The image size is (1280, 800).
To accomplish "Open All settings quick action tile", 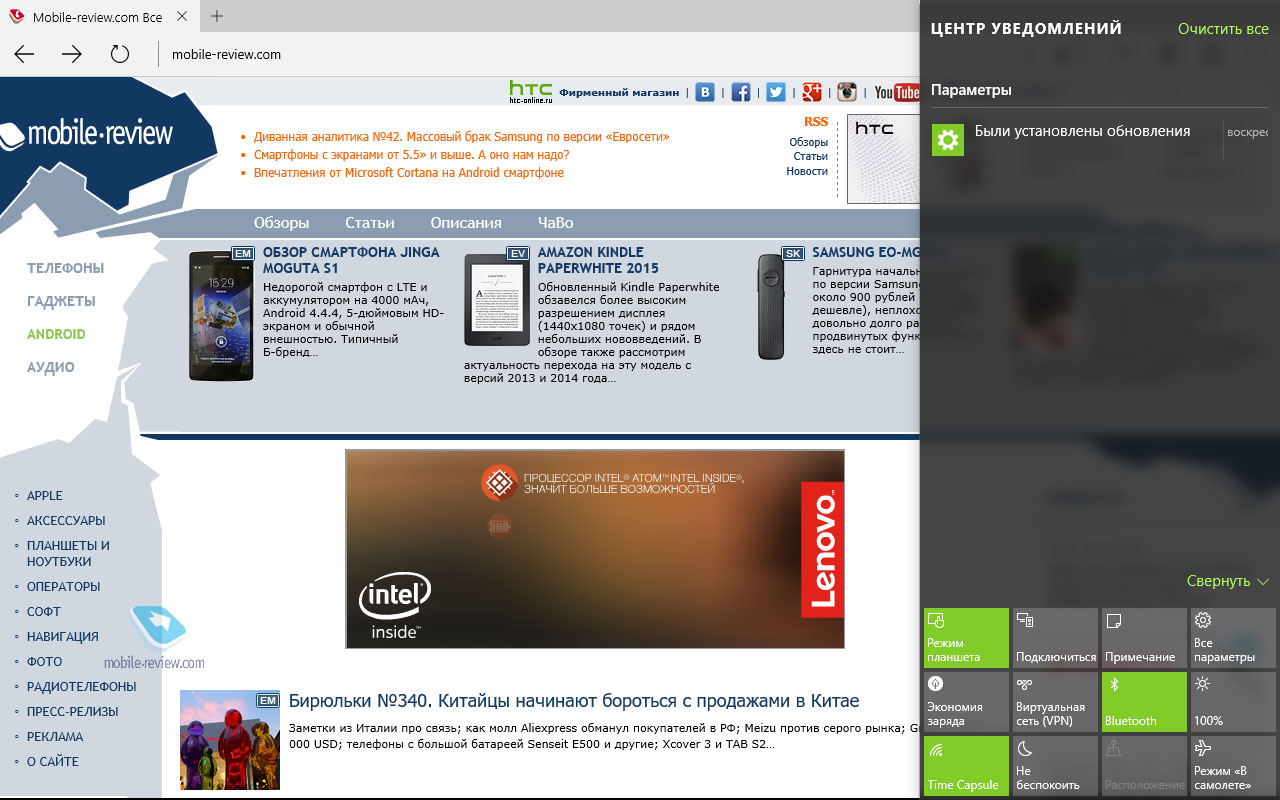I will pos(1233,638).
